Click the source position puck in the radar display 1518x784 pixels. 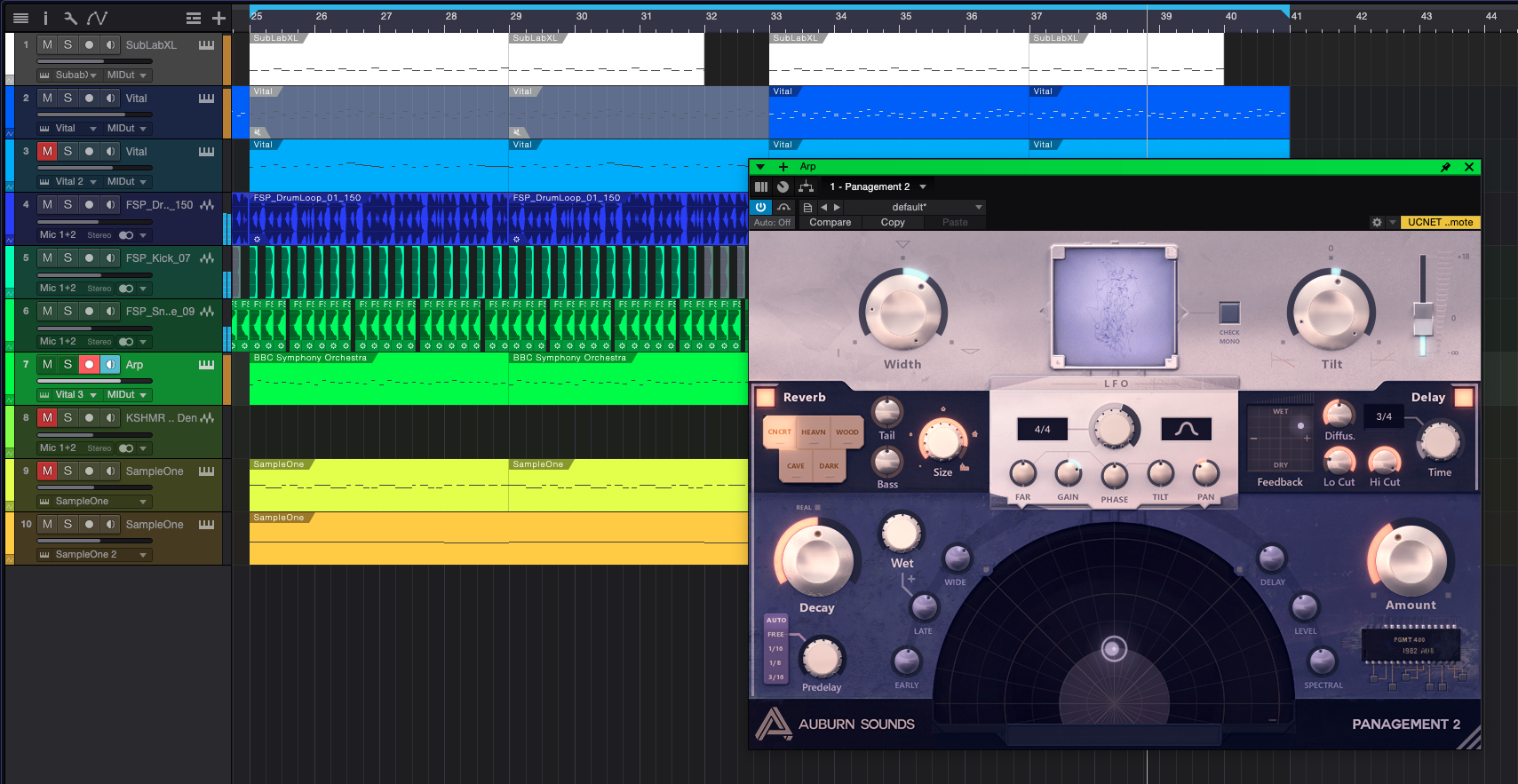1114,649
